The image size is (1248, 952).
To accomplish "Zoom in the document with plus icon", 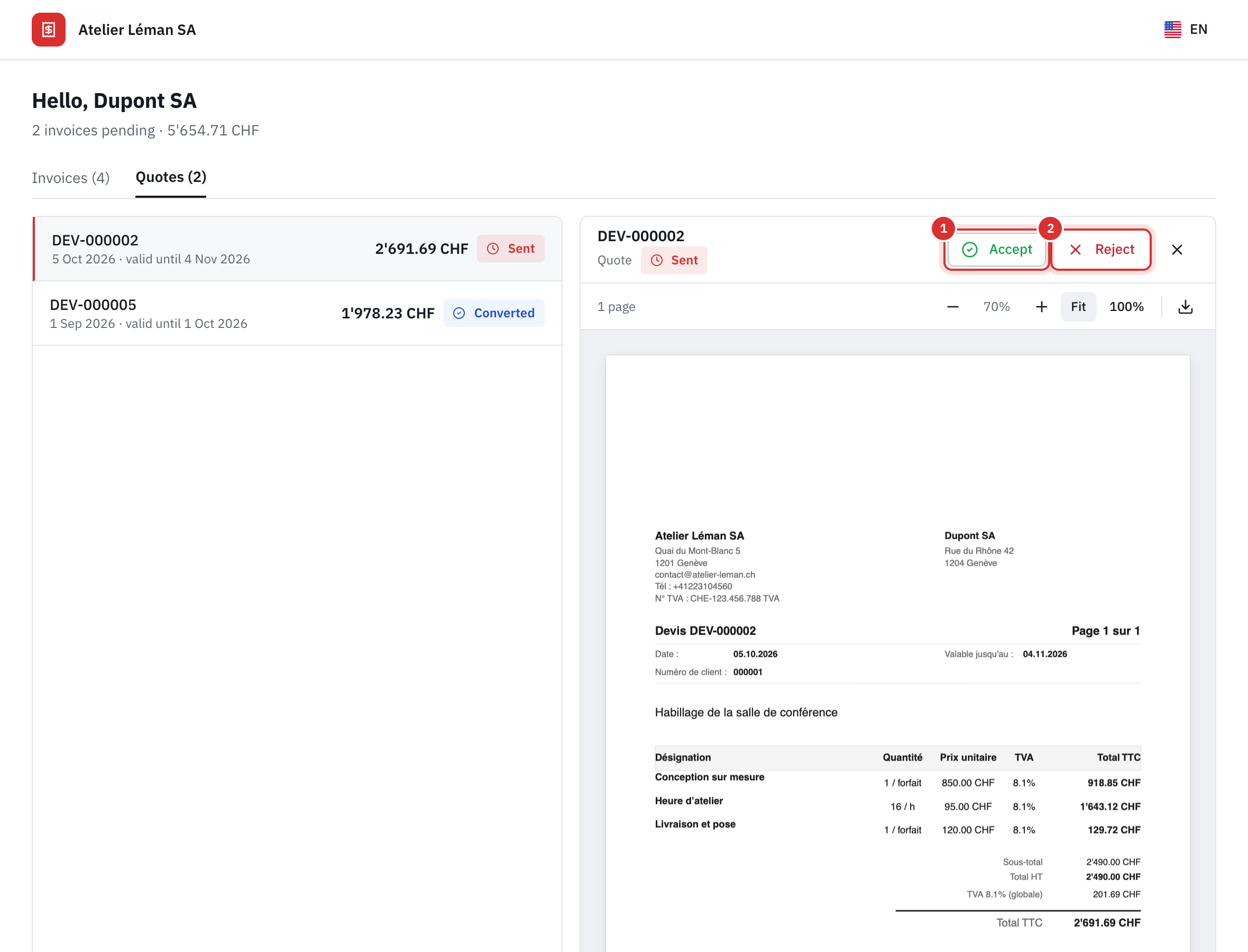I will tap(1041, 307).
